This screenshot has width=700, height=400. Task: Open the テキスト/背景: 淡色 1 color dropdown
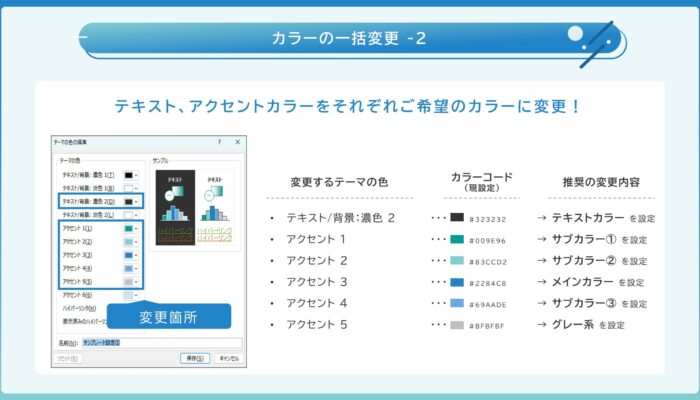[131, 188]
